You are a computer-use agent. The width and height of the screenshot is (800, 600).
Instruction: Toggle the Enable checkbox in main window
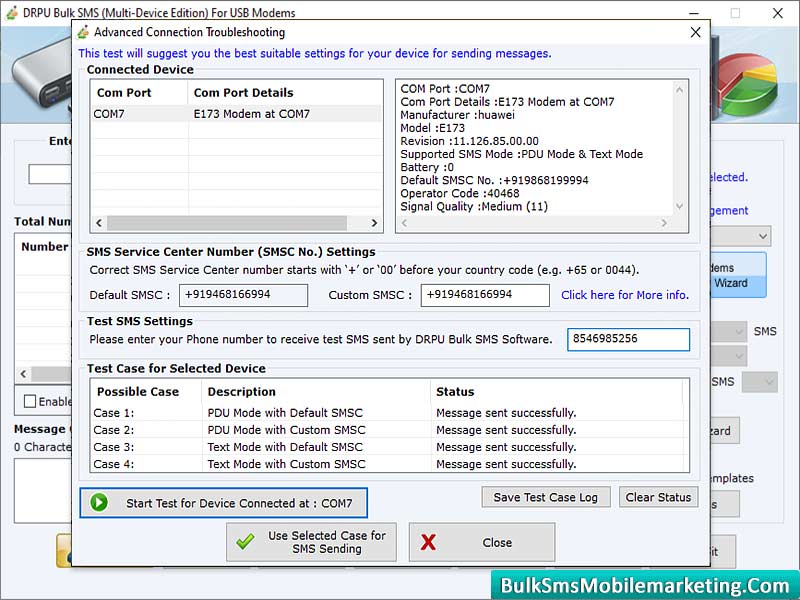[x=30, y=402]
